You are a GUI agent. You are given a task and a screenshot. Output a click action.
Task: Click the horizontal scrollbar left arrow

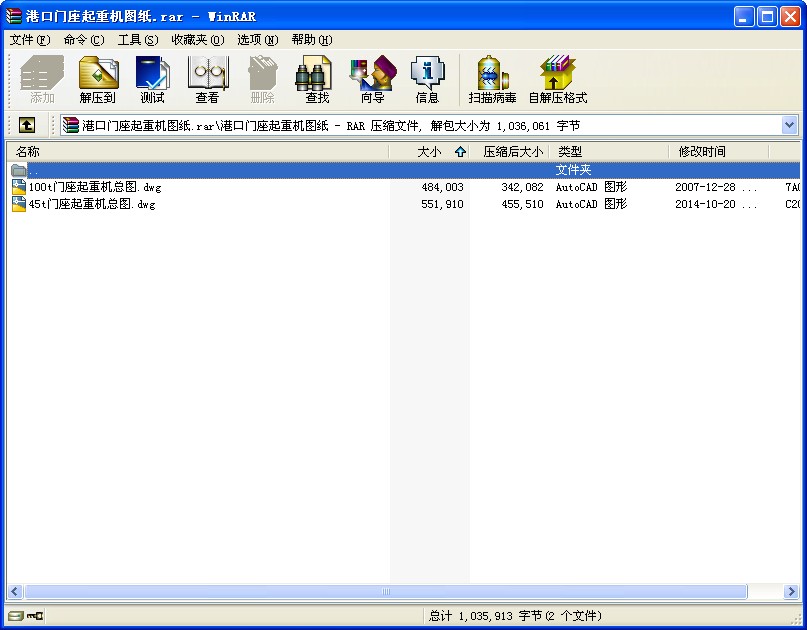14,591
